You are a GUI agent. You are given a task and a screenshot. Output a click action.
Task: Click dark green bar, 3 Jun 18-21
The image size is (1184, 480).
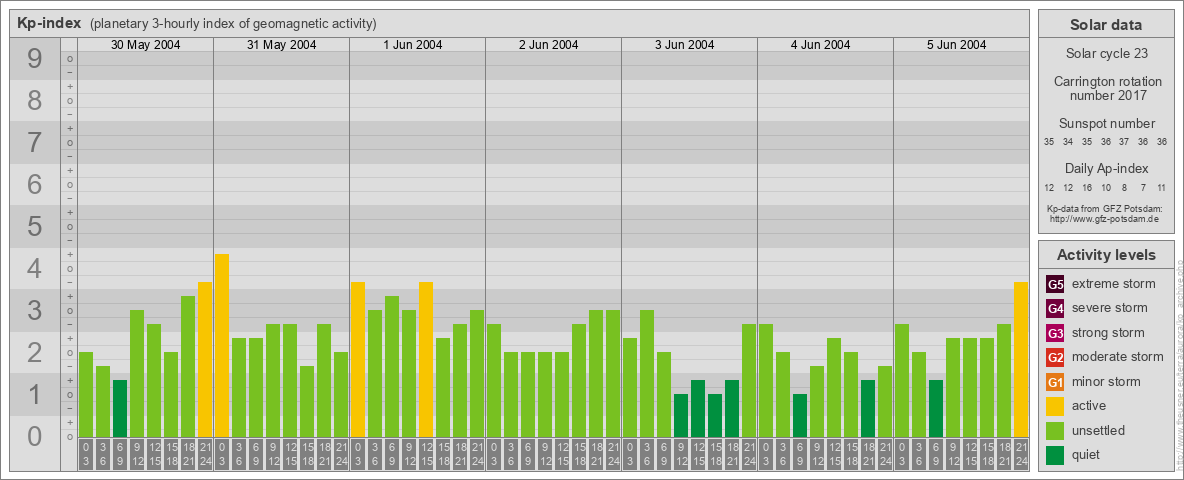pyautogui.click(x=732, y=408)
